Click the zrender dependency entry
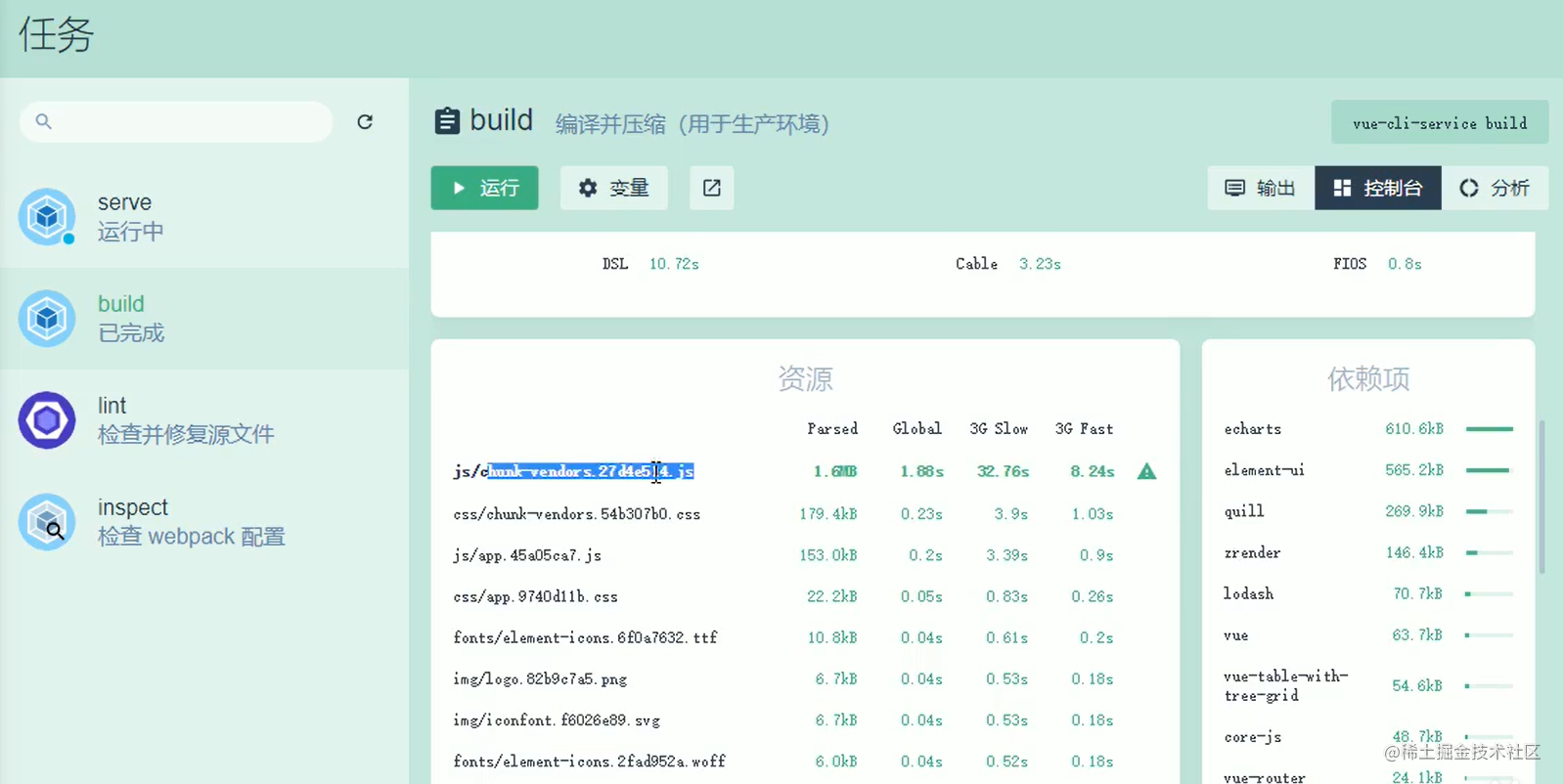The height and width of the screenshot is (784, 1563). (1367, 552)
